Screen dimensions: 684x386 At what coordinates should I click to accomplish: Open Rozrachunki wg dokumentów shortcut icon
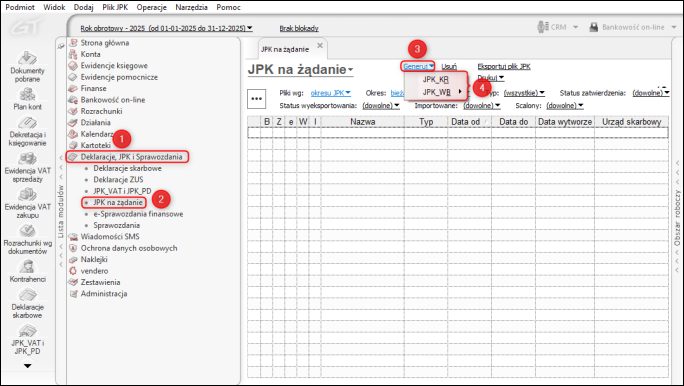point(27,231)
